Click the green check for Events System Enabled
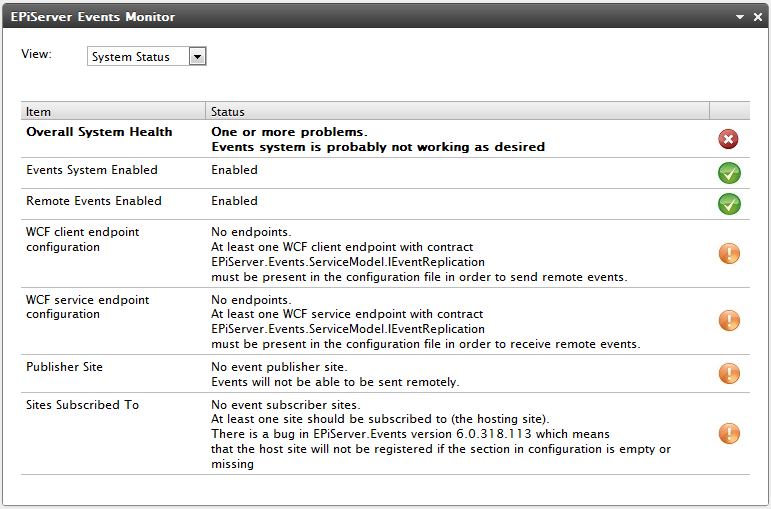Image resolution: width=771 pixels, height=509 pixels. 729,173
